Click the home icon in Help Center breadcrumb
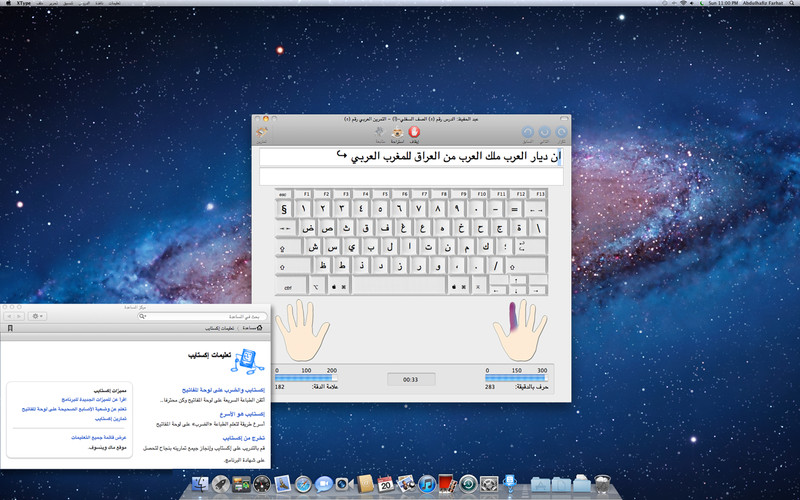 click(260, 328)
